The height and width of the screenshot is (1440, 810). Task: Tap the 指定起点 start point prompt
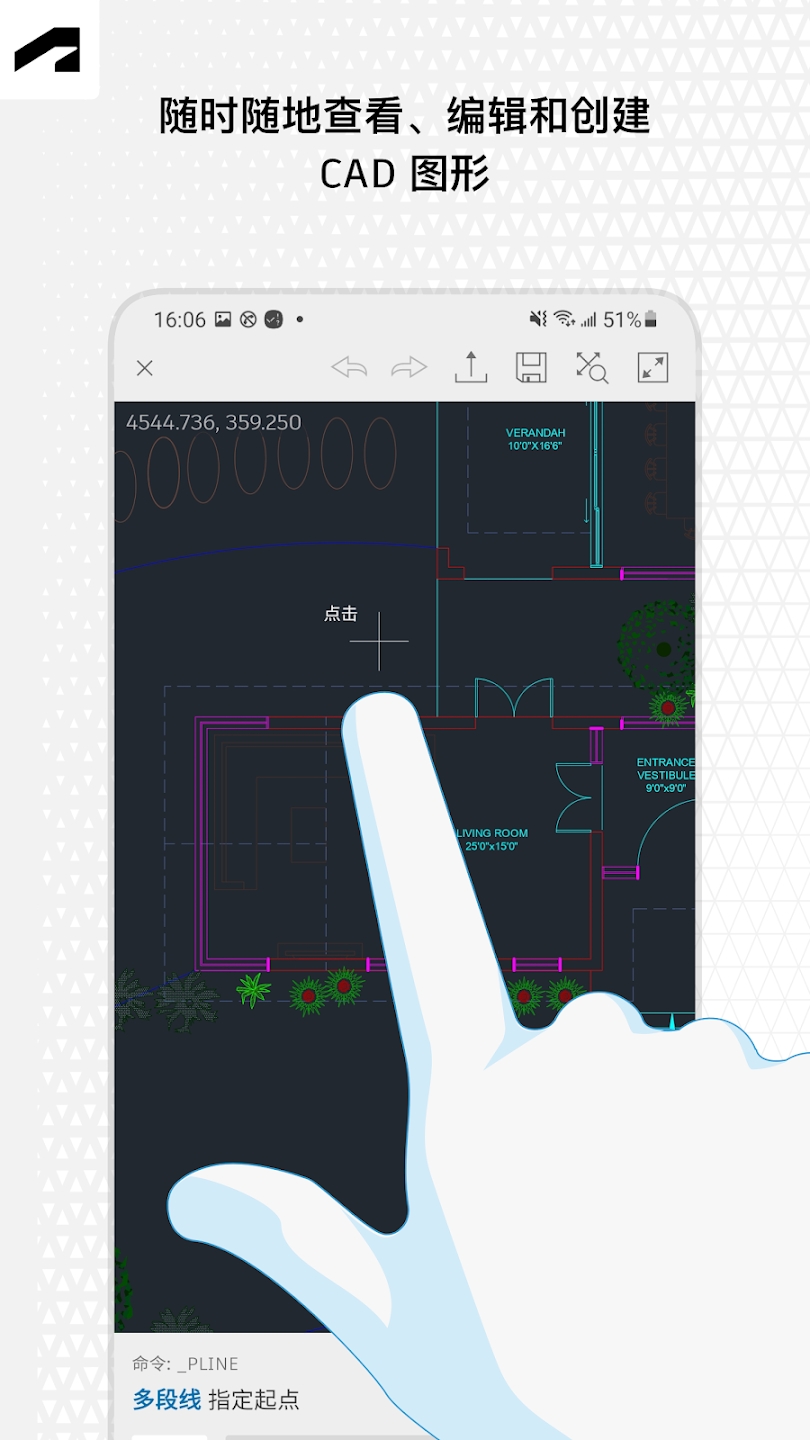[253, 1400]
